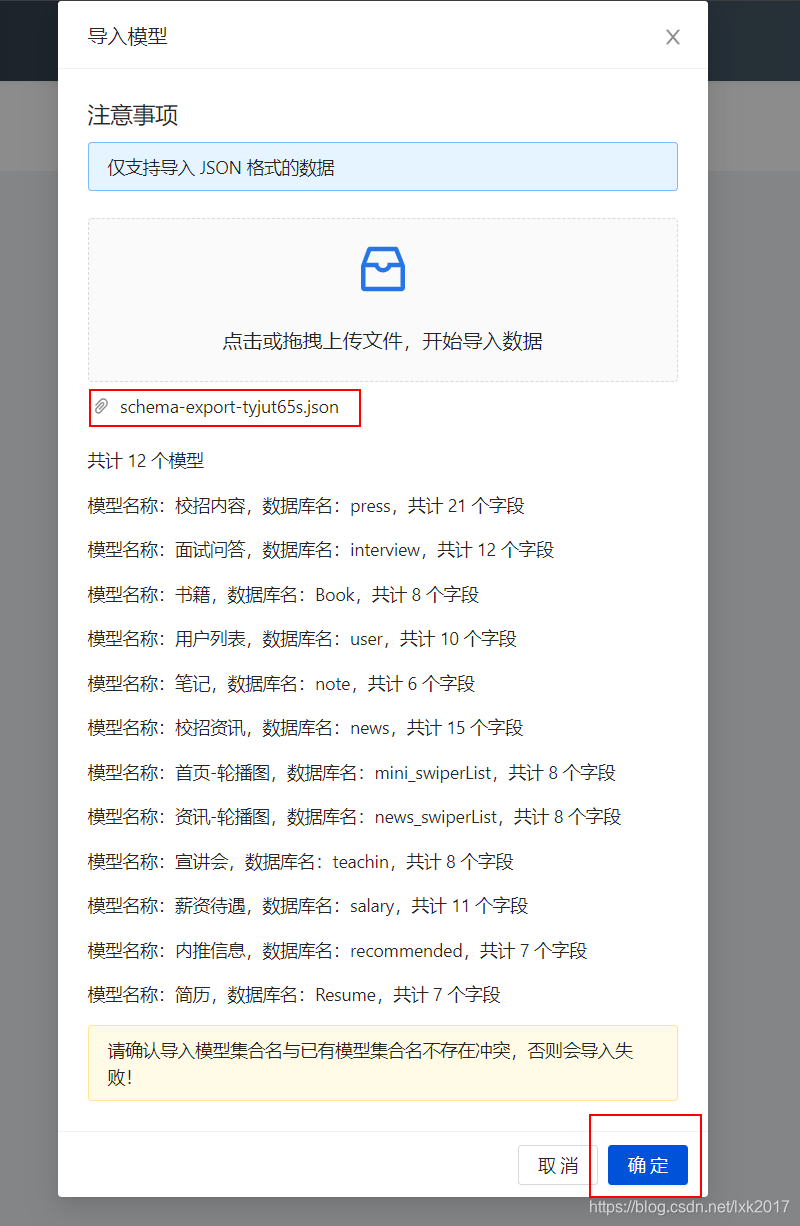The width and height of the screenshot is (800, 1226).
Task: Select the 书籍 Book model row
Action: pos(284,595)
